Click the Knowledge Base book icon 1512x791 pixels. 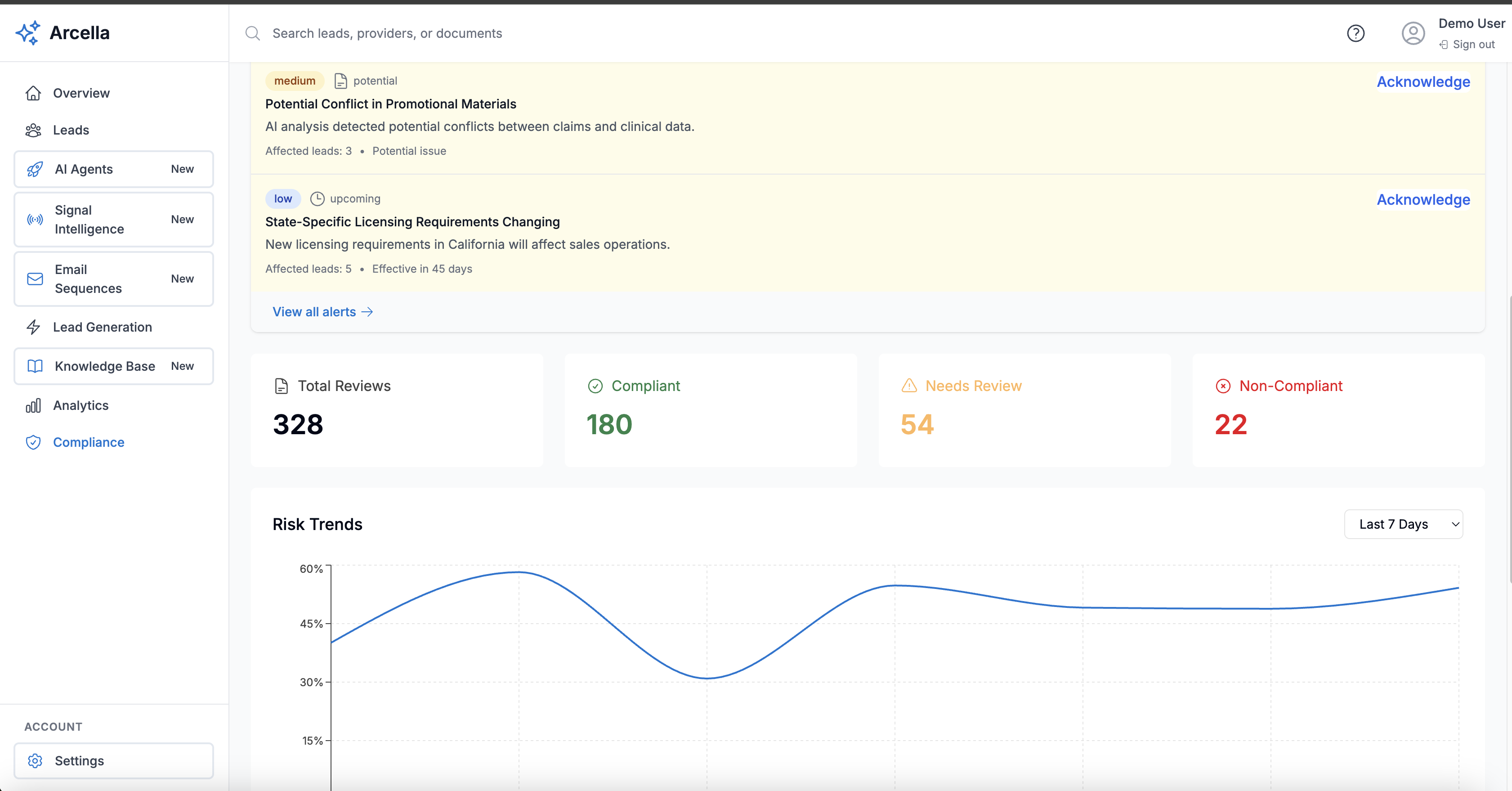pos(35,366)
